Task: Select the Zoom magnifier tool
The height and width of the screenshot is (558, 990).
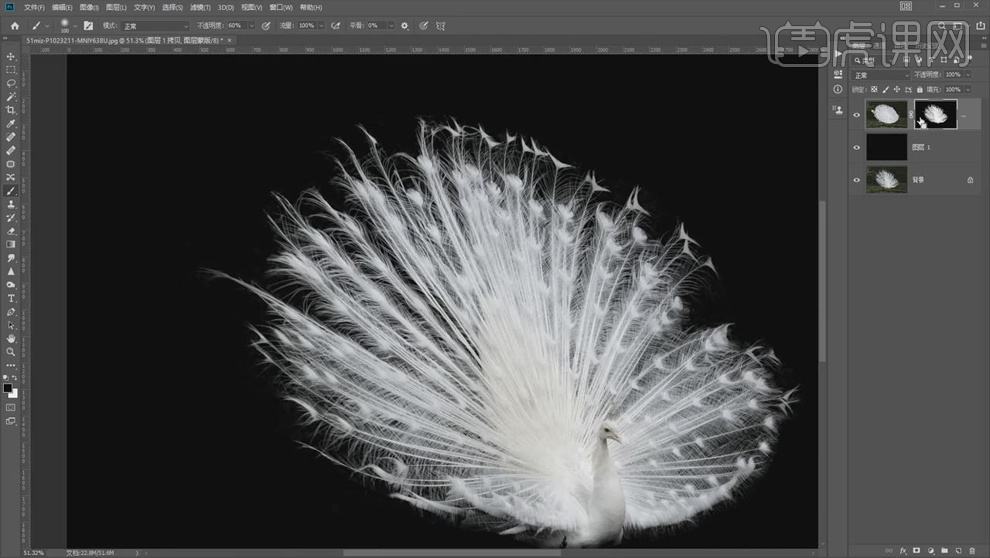Action: 11,352
